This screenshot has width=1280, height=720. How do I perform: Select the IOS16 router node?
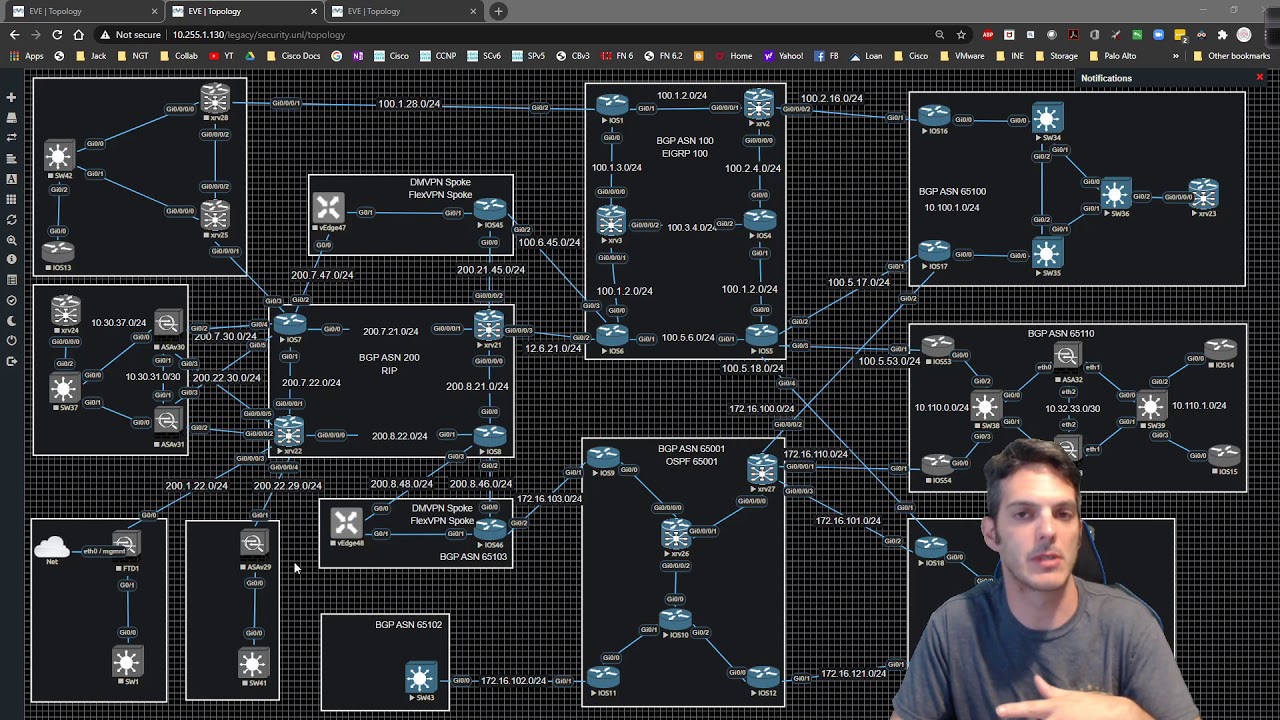(934, 116)
